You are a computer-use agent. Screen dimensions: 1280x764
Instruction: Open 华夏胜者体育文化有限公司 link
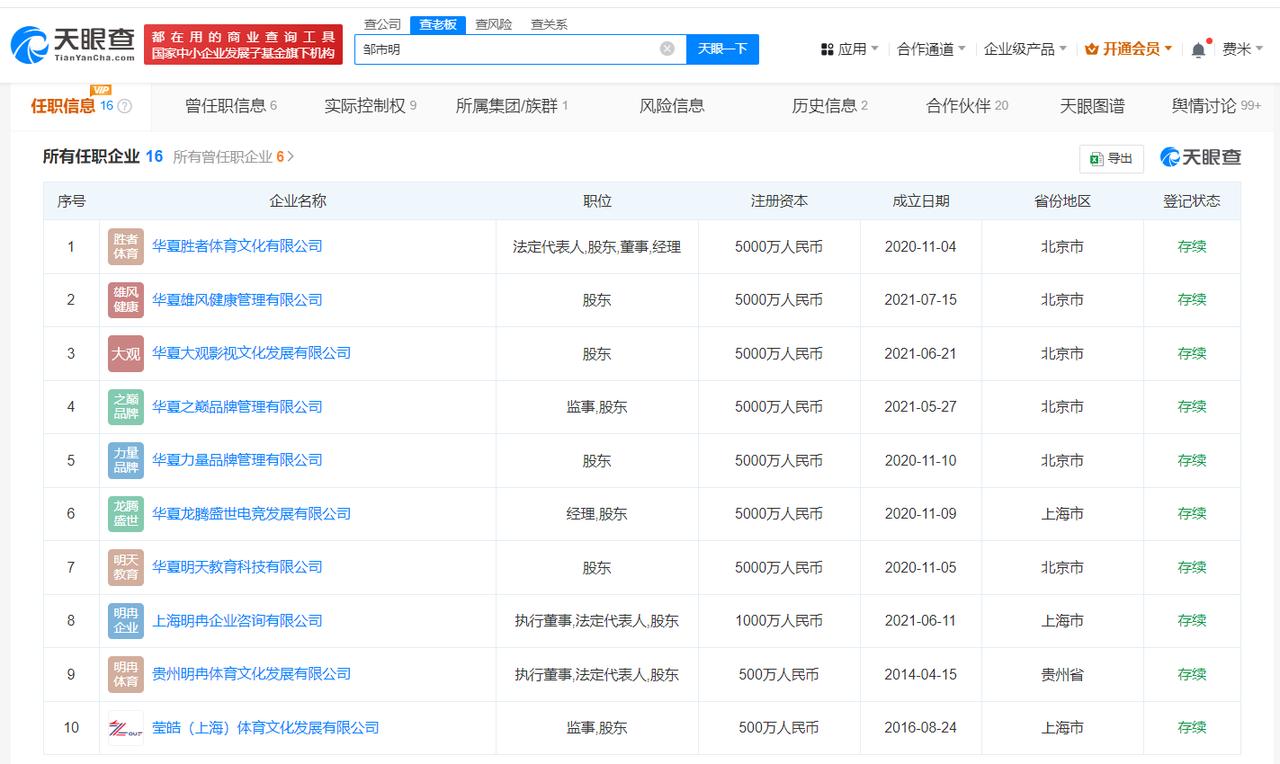237,246
